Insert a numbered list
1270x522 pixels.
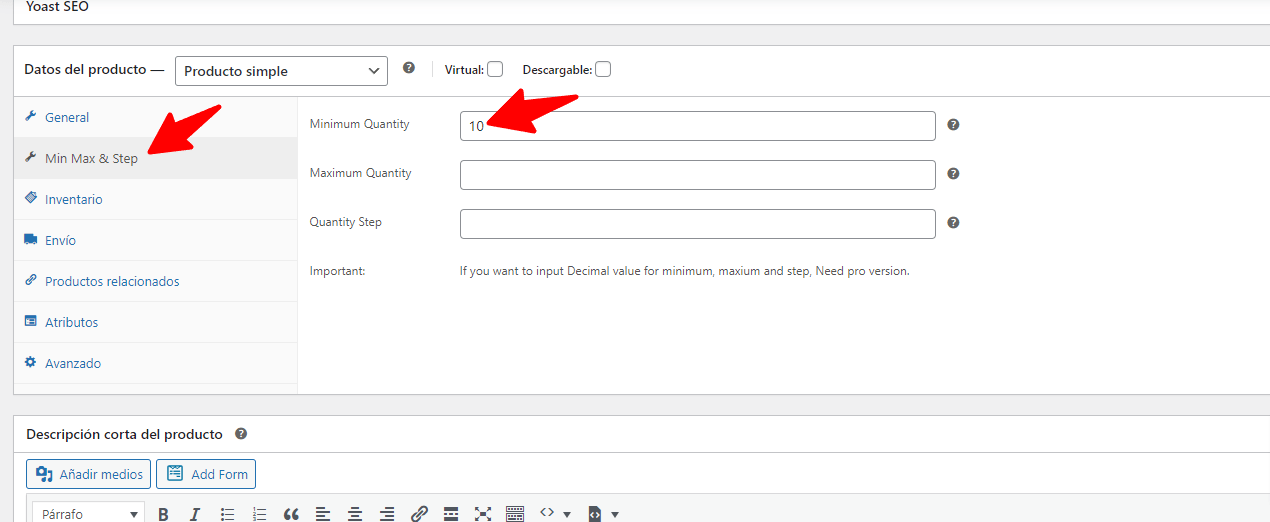coord(259,514)
